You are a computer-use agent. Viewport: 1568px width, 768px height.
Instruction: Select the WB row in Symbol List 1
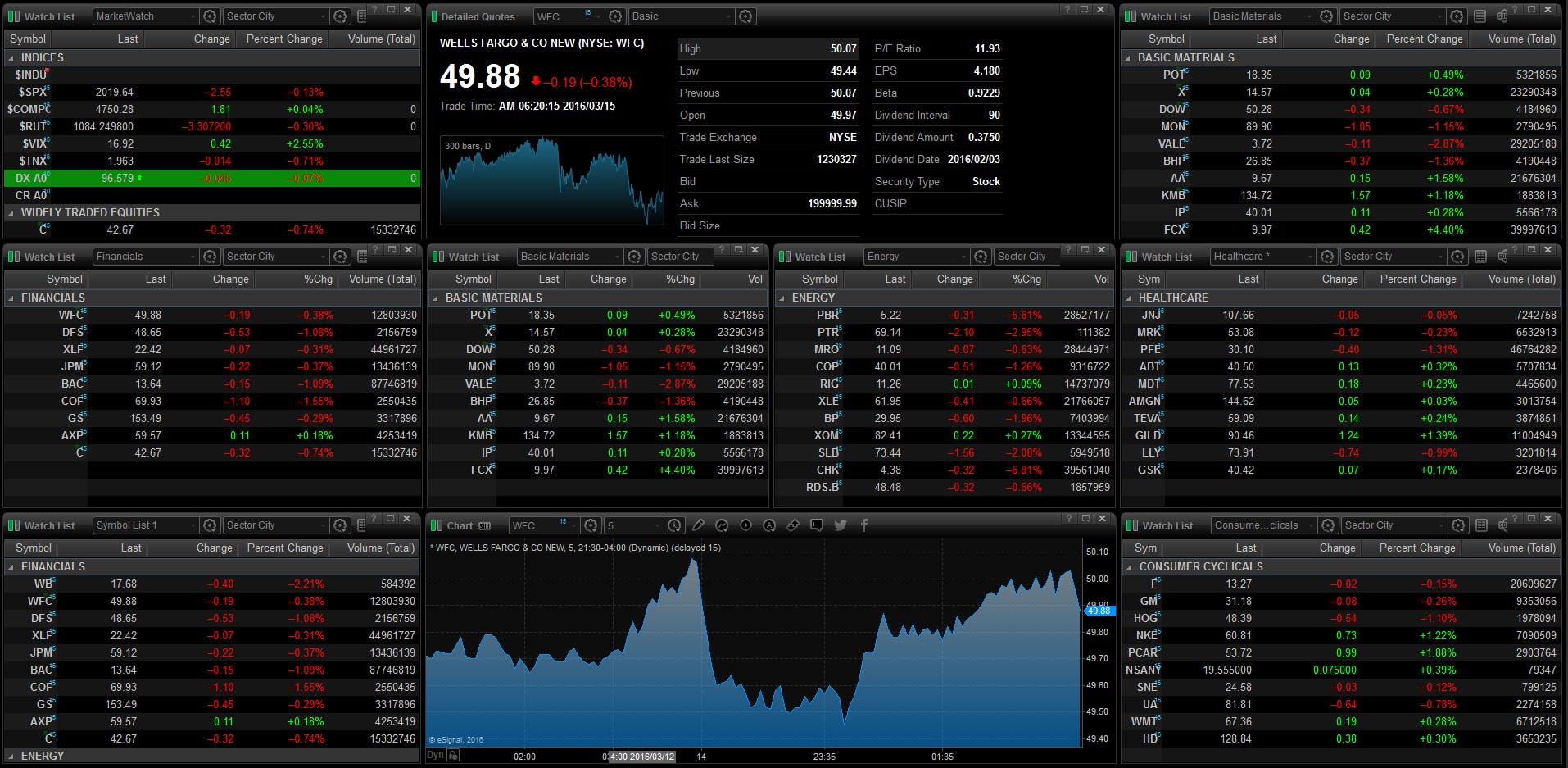click(212, 584)
